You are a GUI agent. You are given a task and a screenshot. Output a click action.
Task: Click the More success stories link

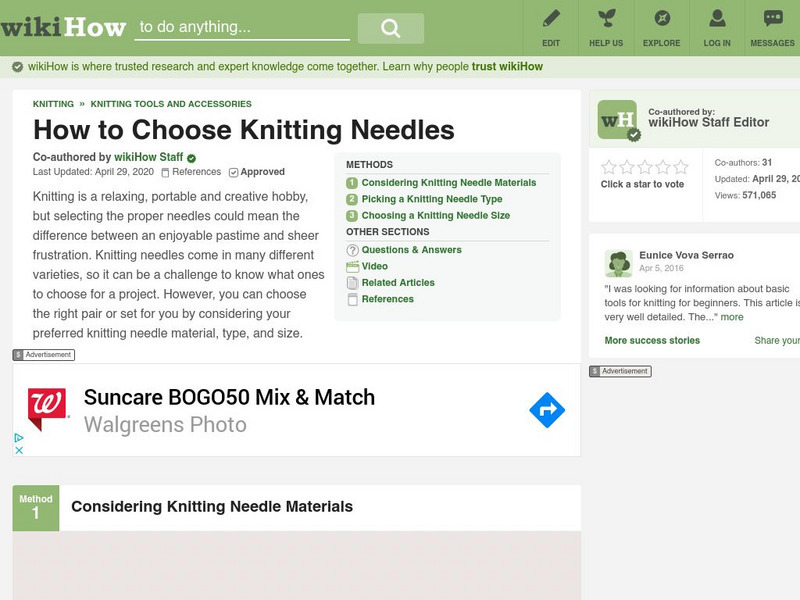click(x=652, y=341)
